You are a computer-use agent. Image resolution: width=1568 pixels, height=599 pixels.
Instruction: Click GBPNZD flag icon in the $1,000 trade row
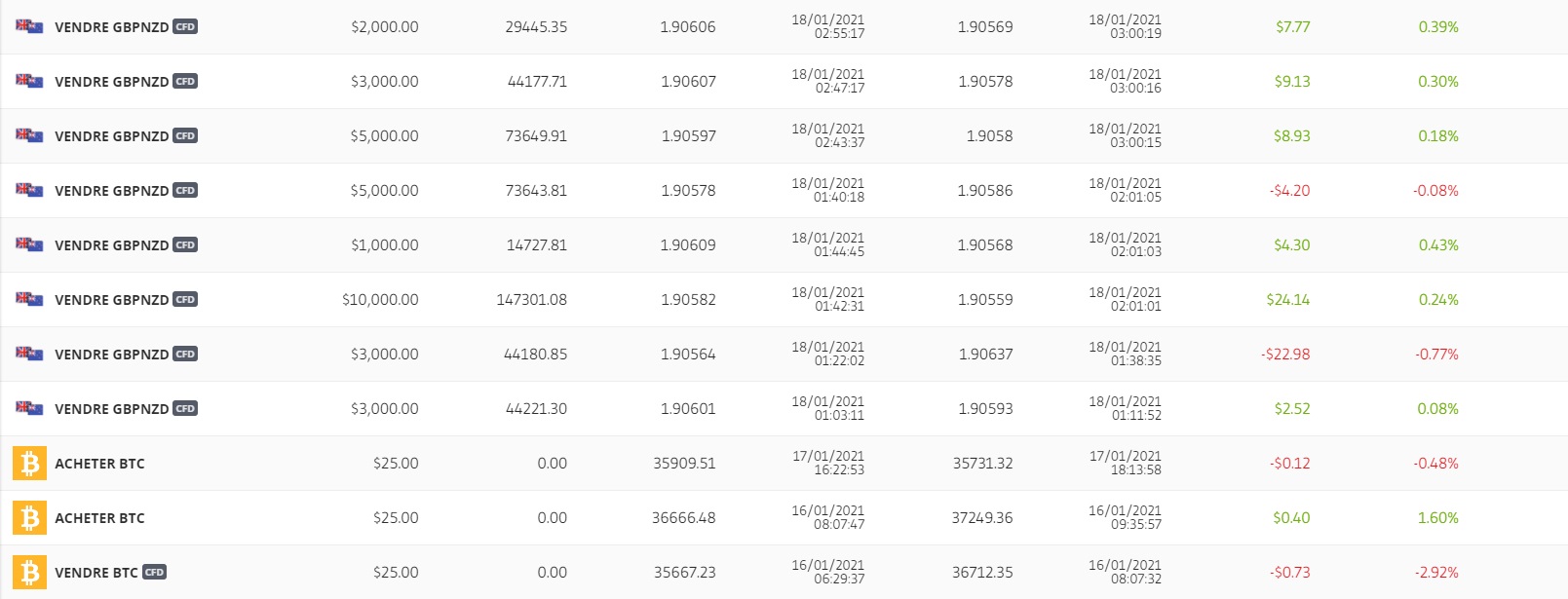pos(29,243)
